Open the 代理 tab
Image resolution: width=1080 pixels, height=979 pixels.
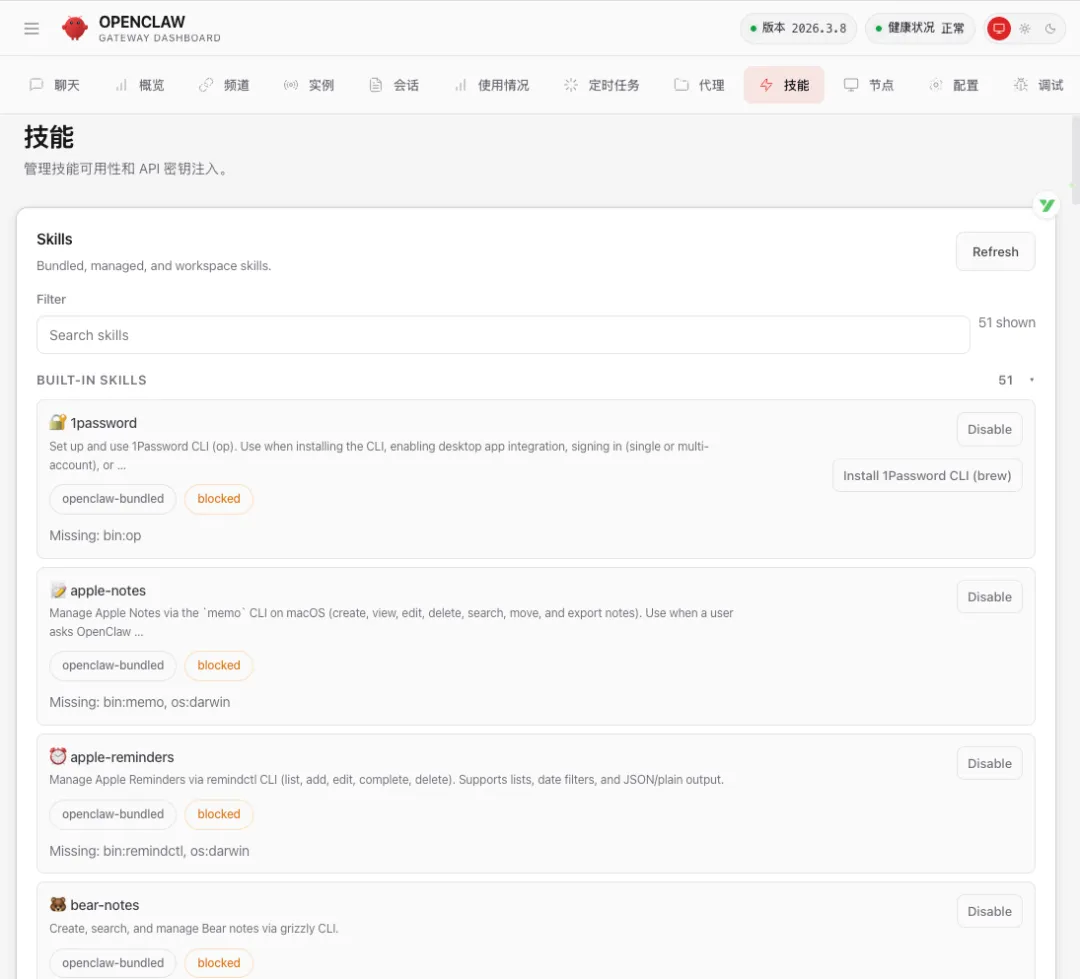pyautogui.click(x=699, y=85)
